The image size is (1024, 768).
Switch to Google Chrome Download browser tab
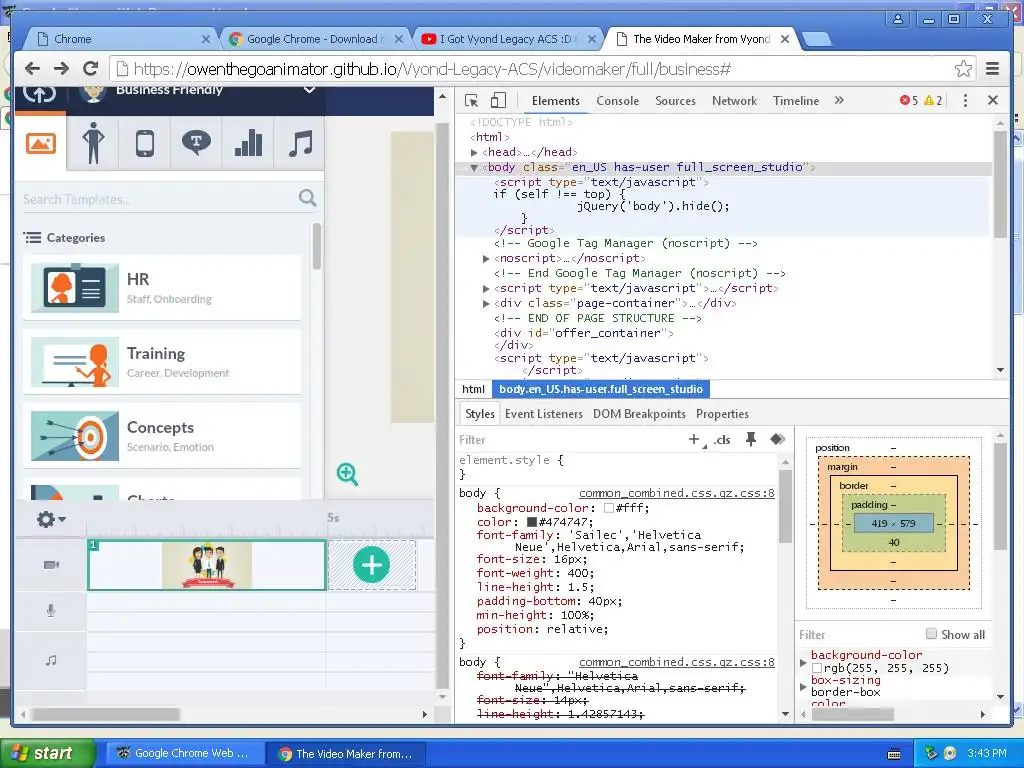click(x=313, y=39)
